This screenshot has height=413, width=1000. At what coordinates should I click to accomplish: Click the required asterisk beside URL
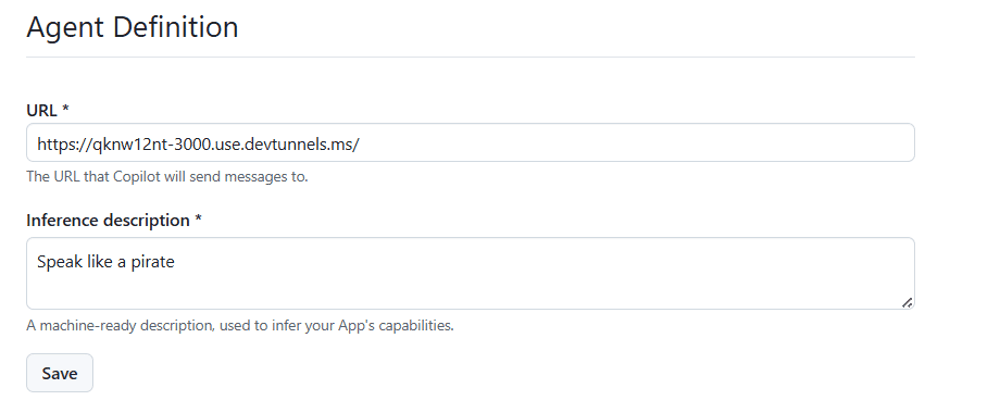click(x=65, y=109)
